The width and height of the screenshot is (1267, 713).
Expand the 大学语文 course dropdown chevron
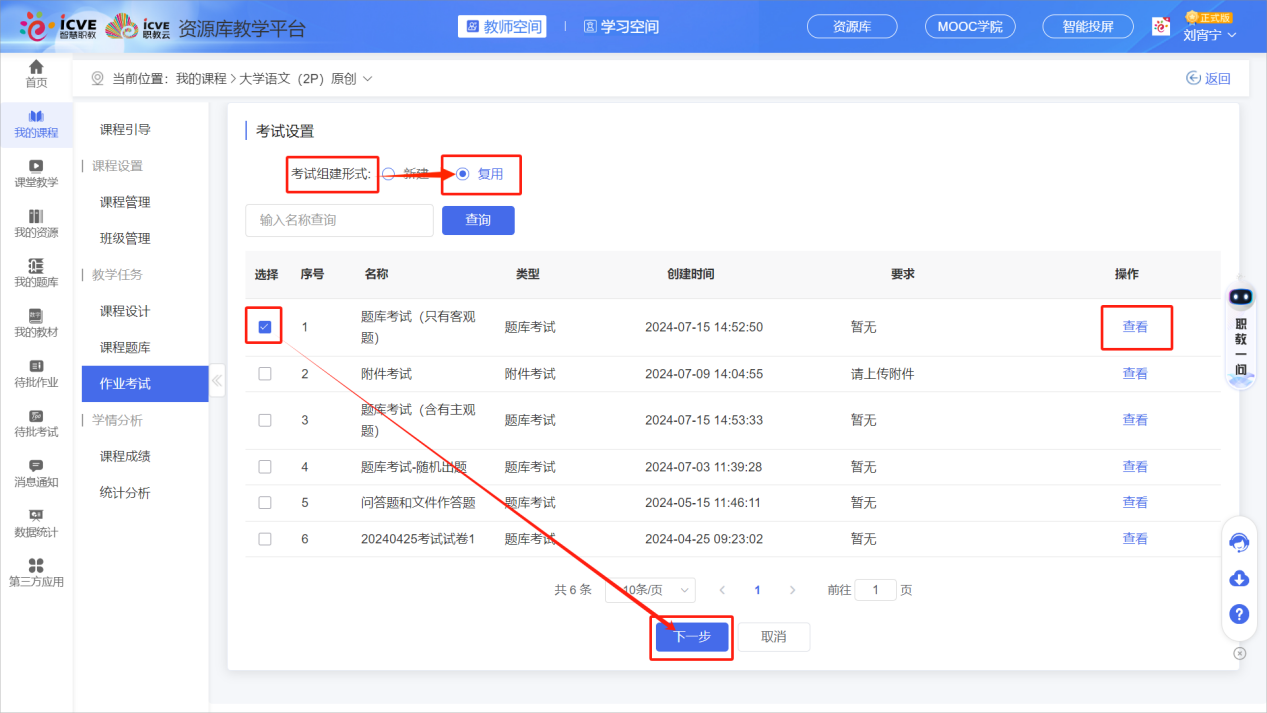(368, 79)
